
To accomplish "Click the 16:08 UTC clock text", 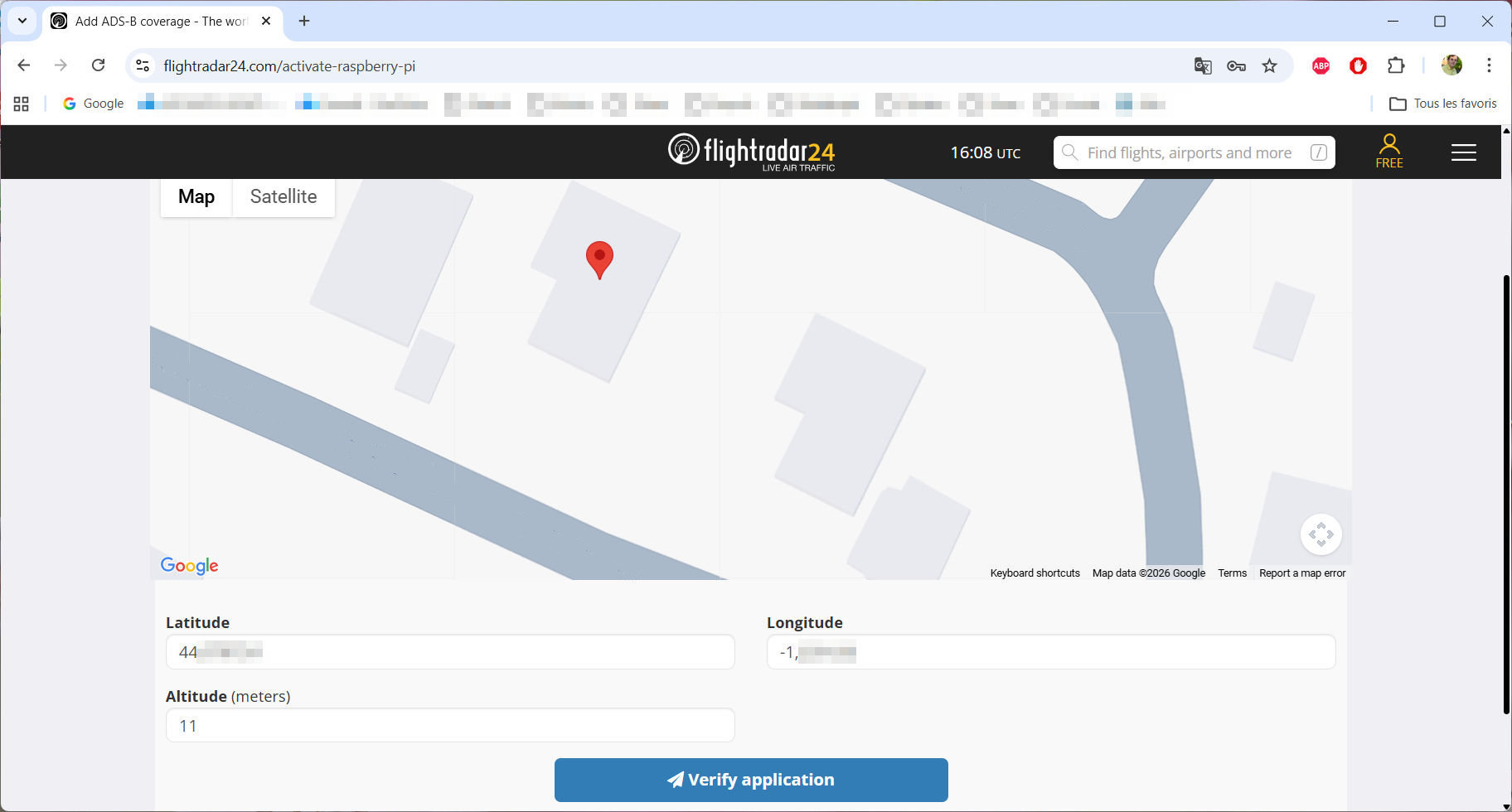I will coord(985,152).
